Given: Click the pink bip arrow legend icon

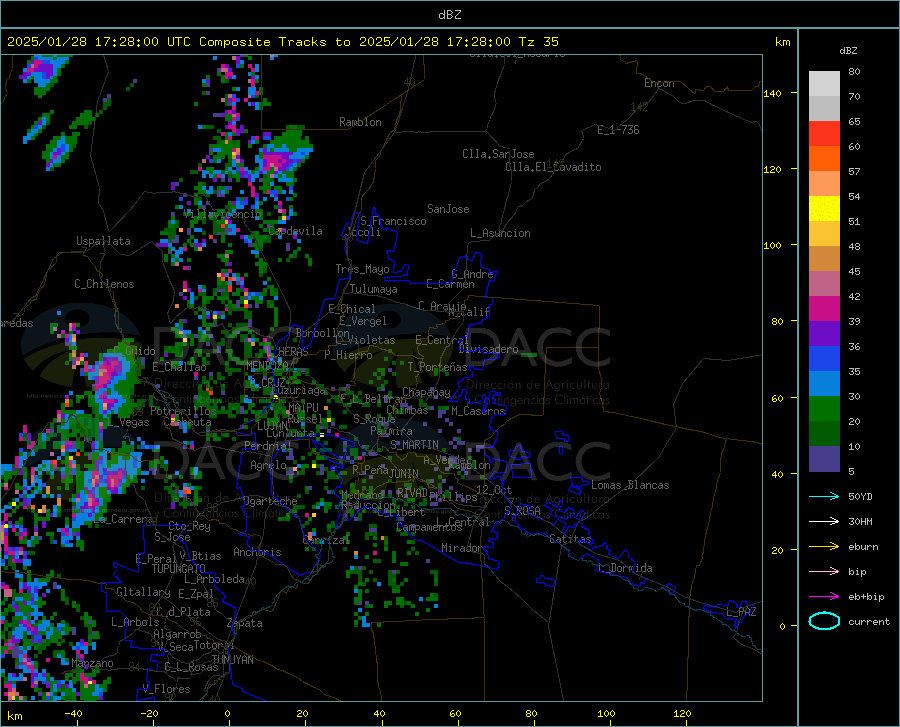Looking at the screenshot, I should (x=824, y=572).
